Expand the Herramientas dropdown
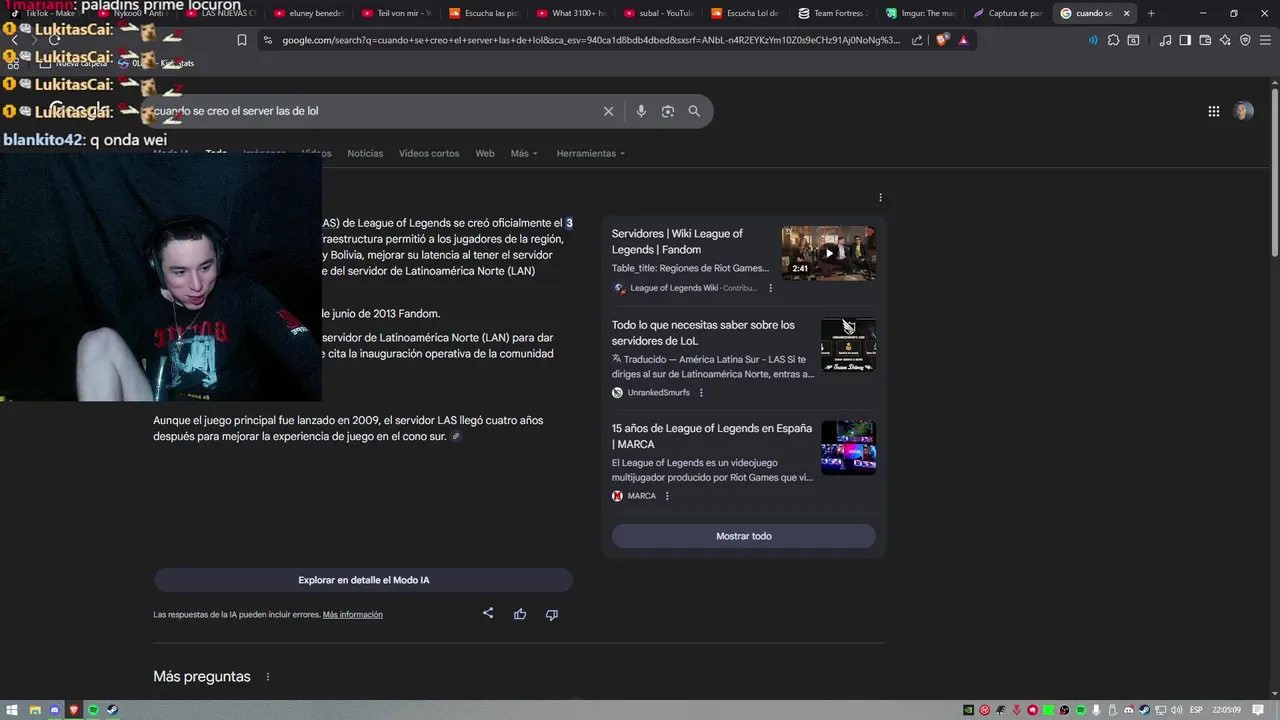Image resolution: width=1280 pixels, height=720 pixels. click(x=591, y=153)
